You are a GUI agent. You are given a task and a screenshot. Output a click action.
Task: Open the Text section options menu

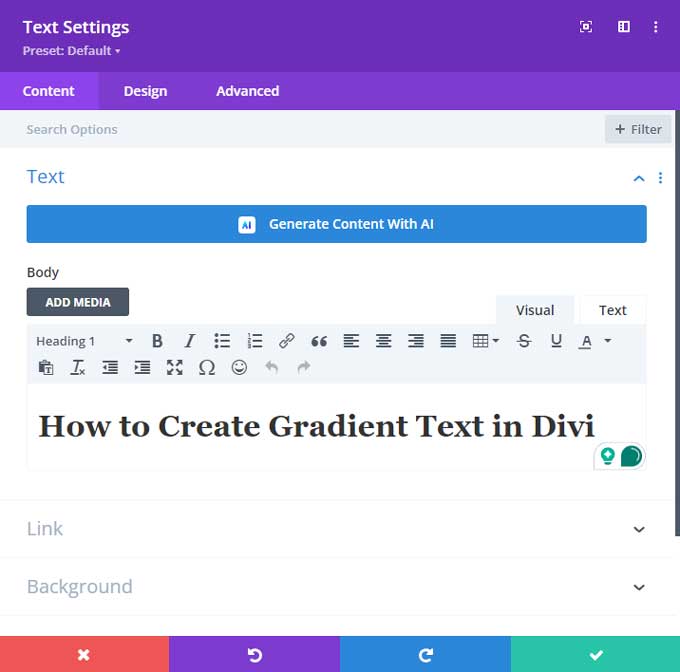660,178
